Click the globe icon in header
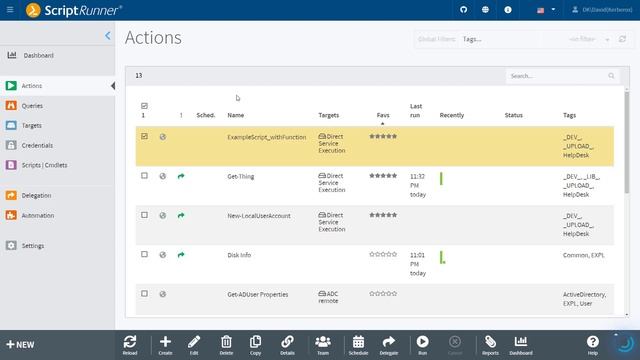Screen dimensions: 640x360 pos(485,10)
